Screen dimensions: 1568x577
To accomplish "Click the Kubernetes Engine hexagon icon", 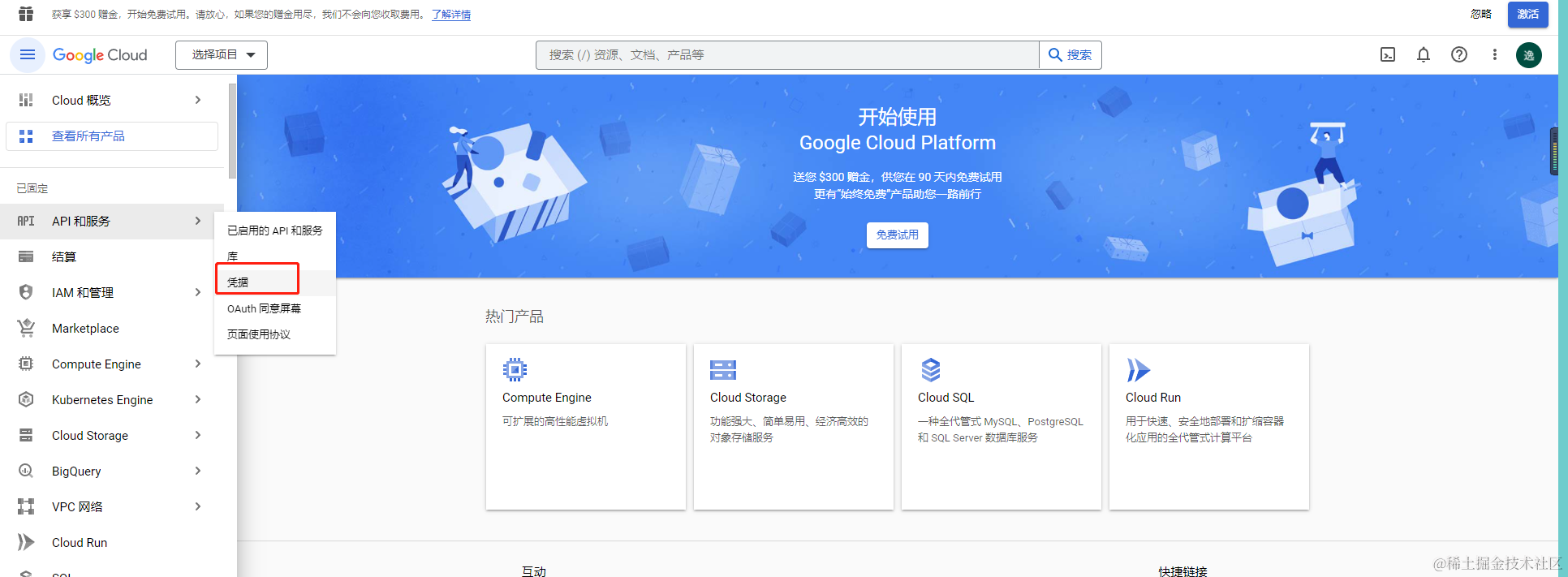I will 26,399.
